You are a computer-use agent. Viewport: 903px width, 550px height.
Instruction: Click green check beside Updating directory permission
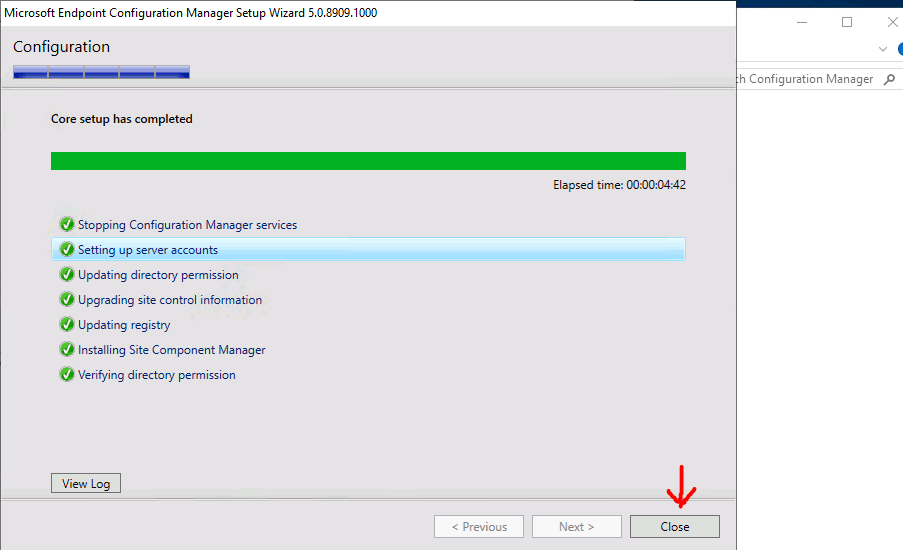(x=67, y=274)
